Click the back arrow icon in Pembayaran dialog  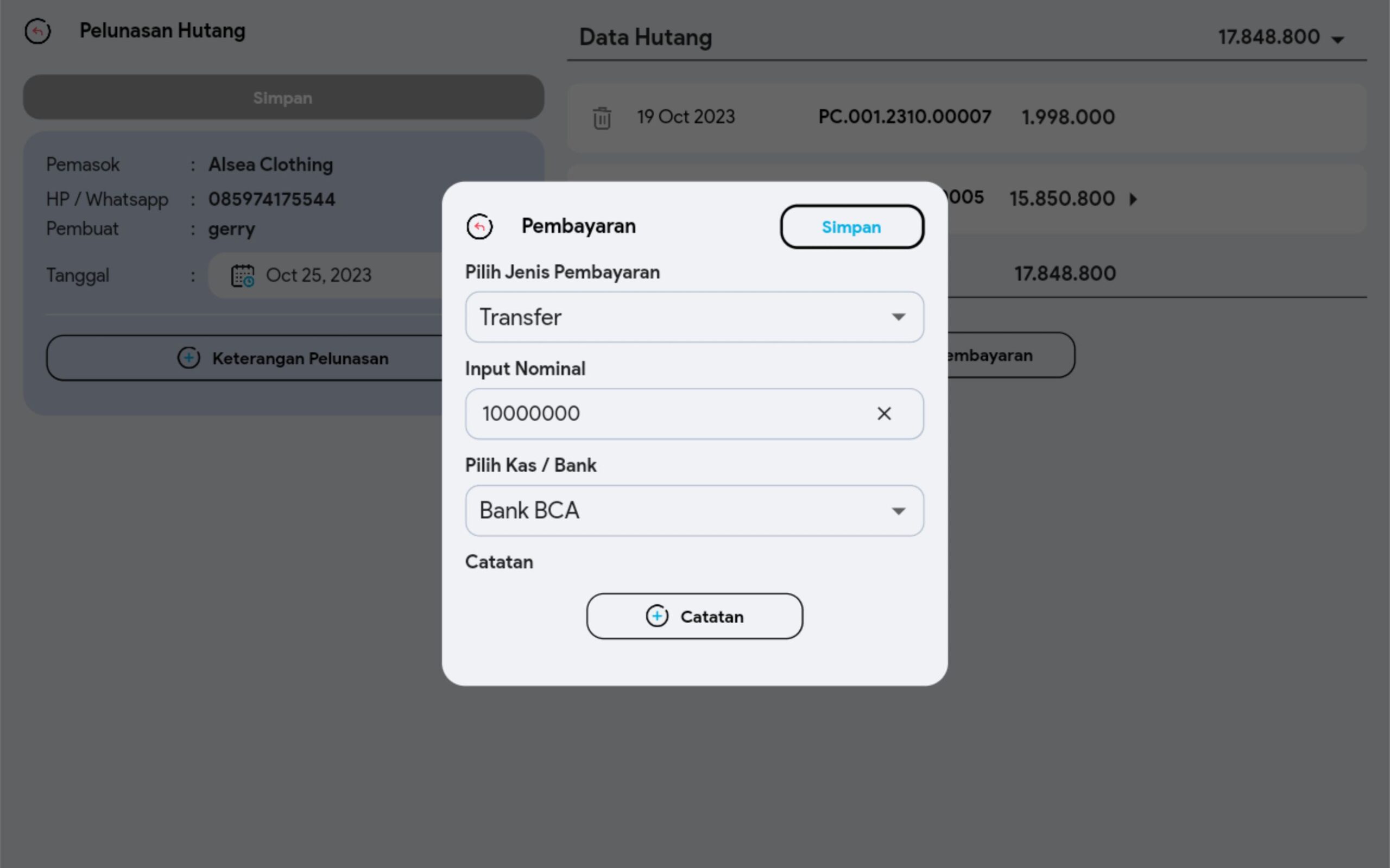click(x=479, y=226)
